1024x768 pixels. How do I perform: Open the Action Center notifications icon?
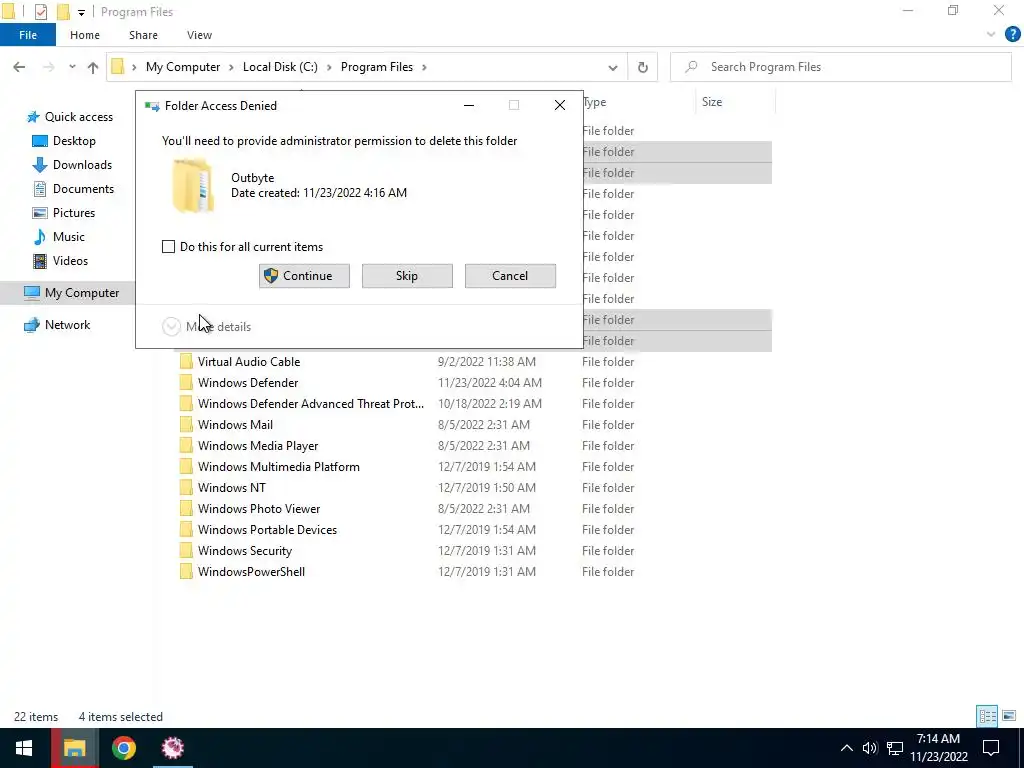991,748
